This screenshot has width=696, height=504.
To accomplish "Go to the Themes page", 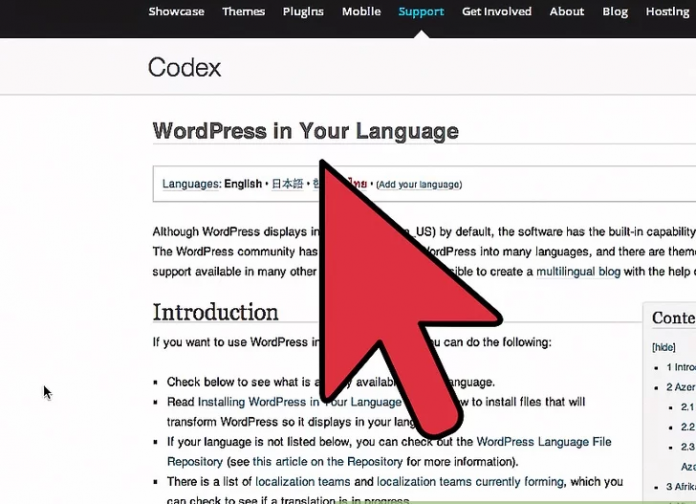I will pos(243,12).
